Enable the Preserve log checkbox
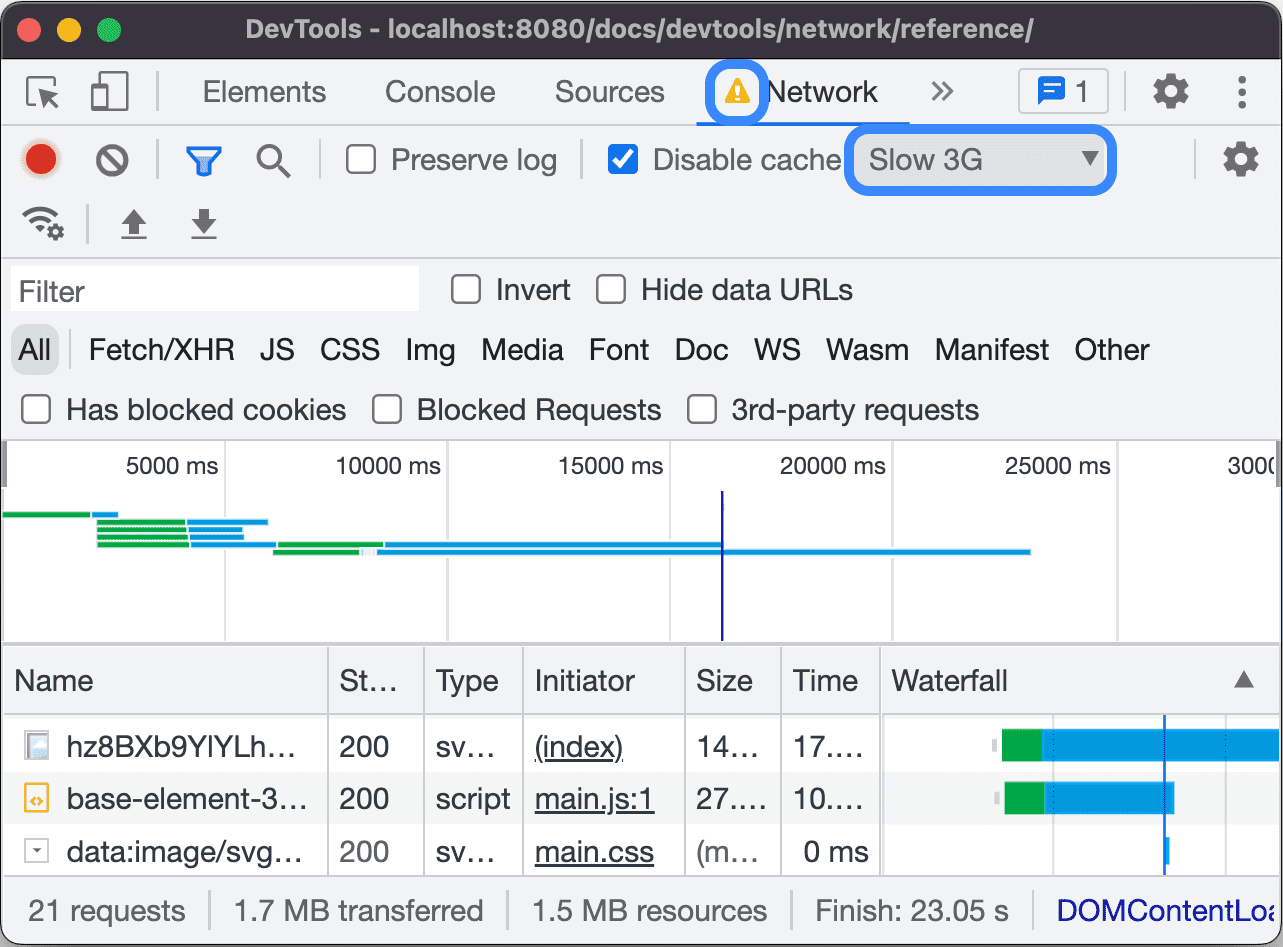 tap(360, 160)
